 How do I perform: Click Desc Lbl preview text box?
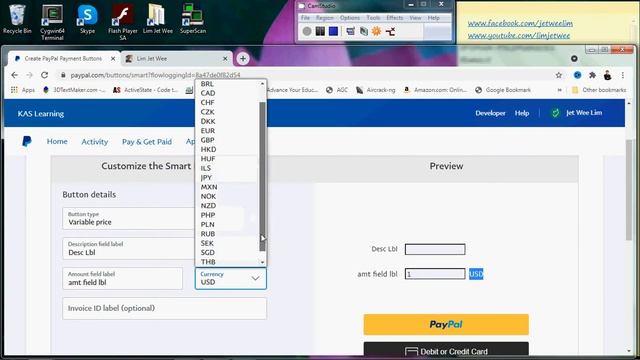[435, 249]
